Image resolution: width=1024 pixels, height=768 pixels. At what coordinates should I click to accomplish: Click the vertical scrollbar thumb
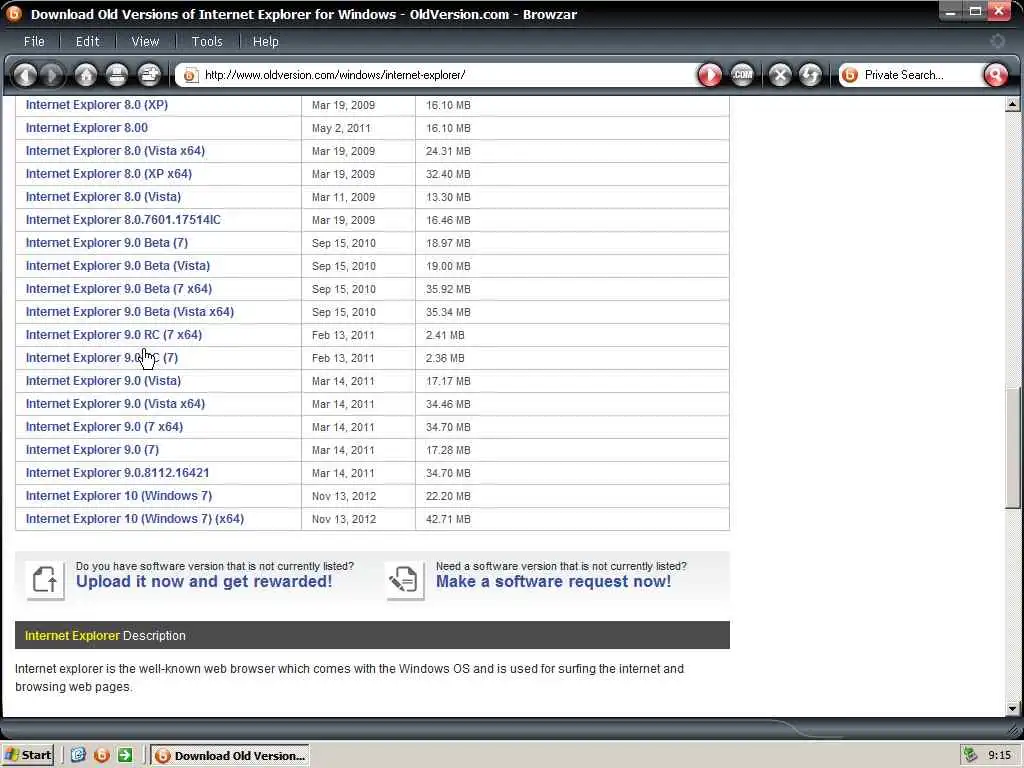point(1012,447)
